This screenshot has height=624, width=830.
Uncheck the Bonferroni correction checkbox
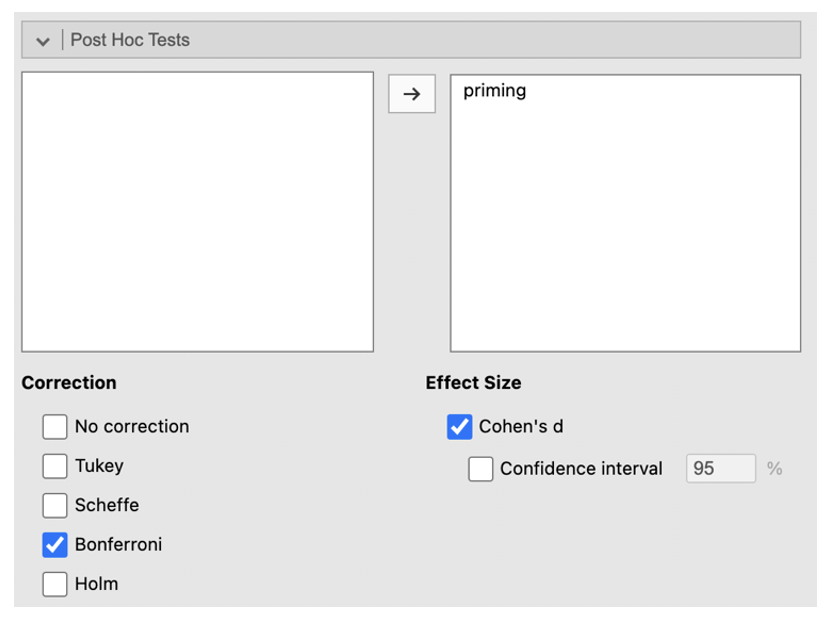coord(55,545)
